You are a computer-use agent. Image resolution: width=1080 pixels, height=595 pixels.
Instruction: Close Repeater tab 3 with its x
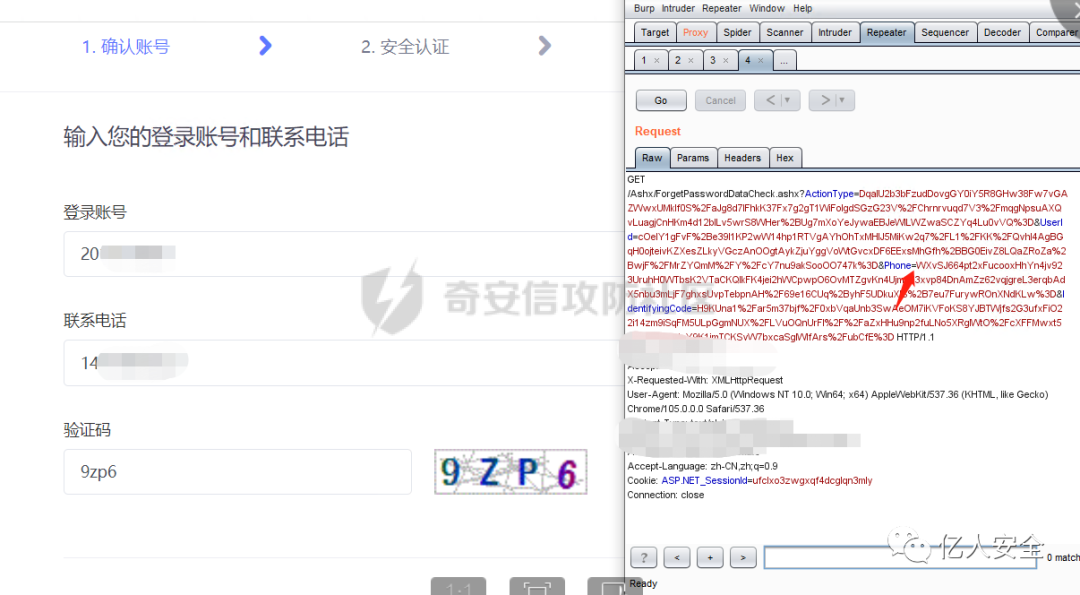click(725, 61)
